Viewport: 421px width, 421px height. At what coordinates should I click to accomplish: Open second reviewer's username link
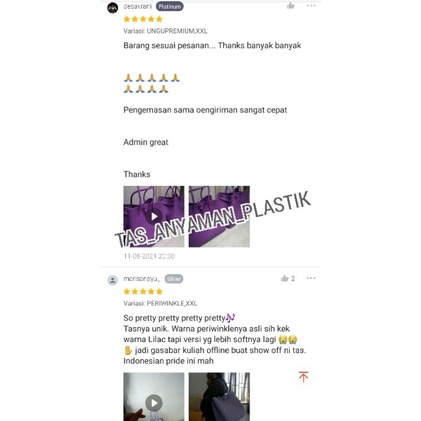[142, 279]
